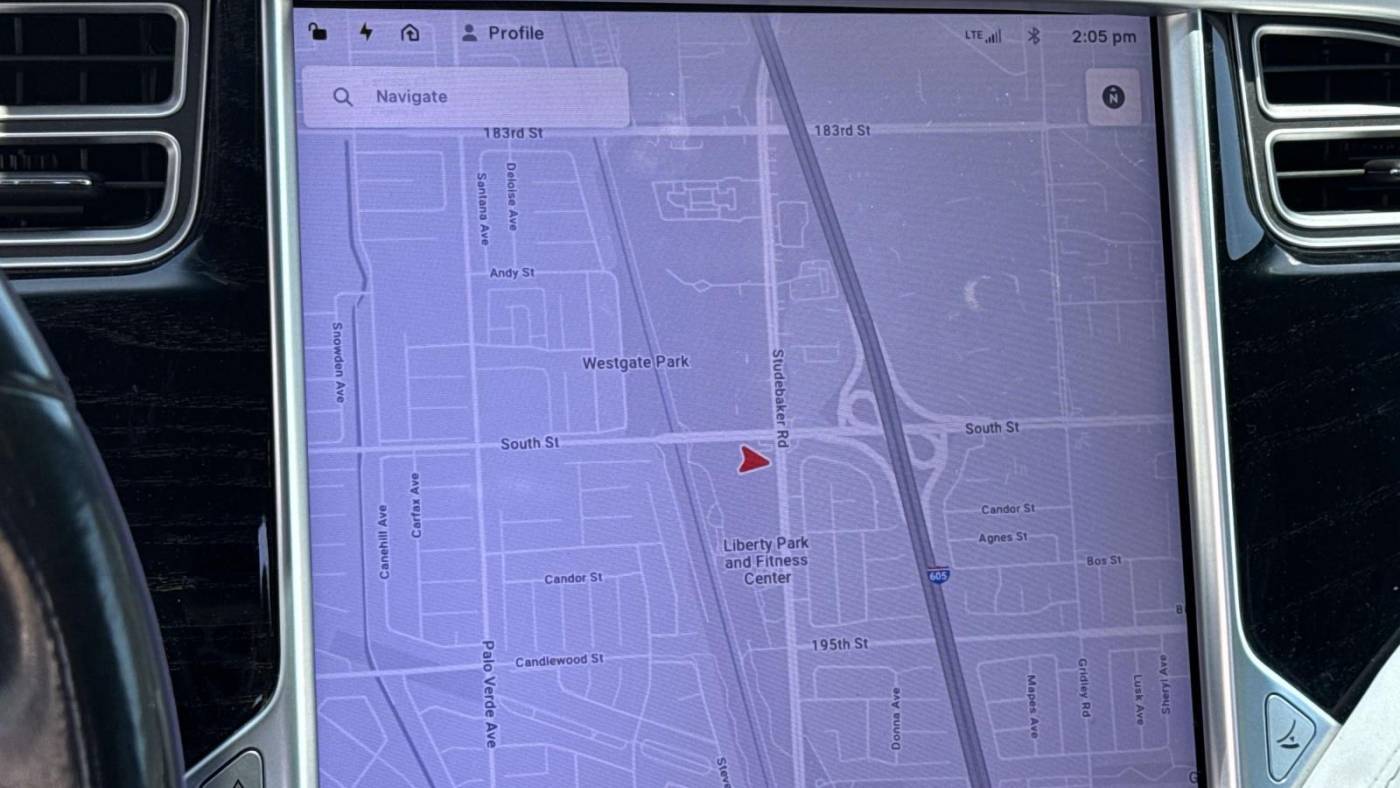The width and height of the screenshot is (1400, 788).
Task: Tap the Gridley Rd label
Action: [1084, 687]
